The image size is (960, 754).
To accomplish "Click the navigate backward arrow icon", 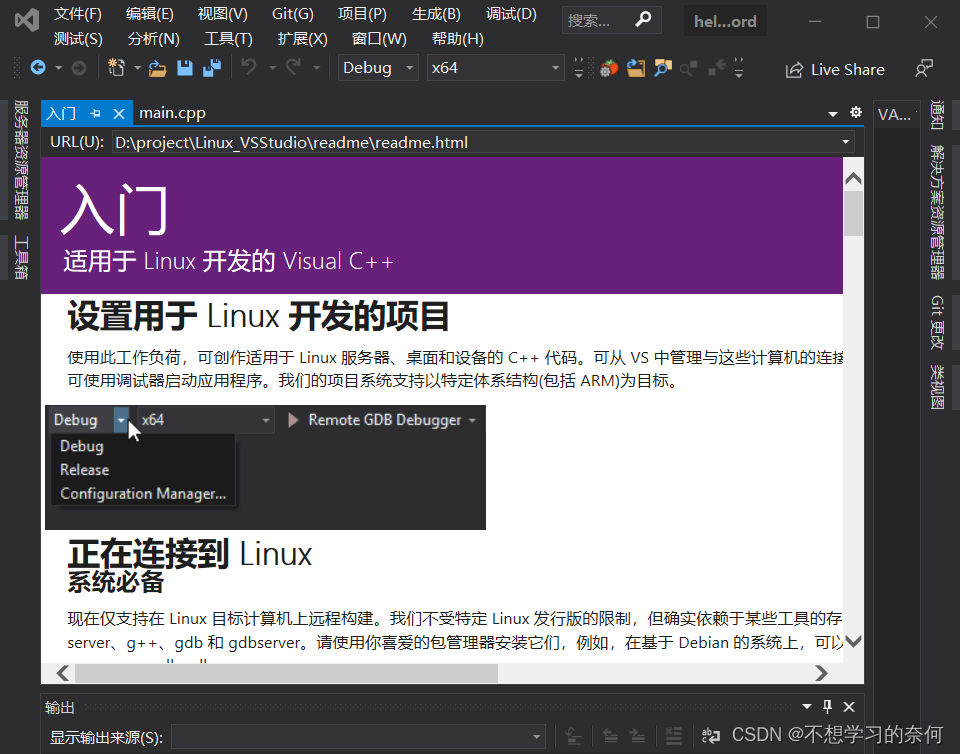I will (39, 68).
